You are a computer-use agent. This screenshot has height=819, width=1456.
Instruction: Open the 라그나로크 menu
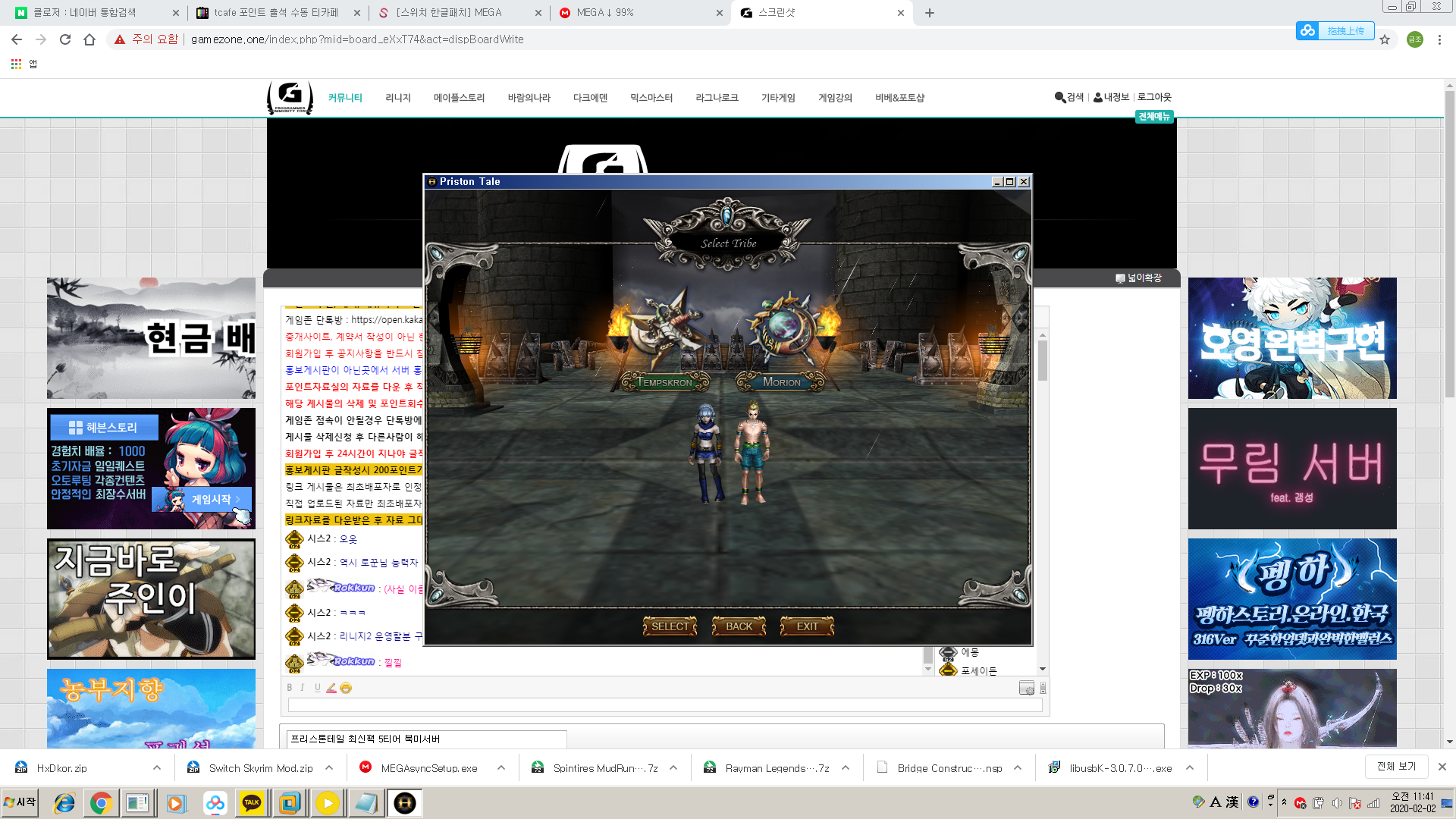pos(717,98)
